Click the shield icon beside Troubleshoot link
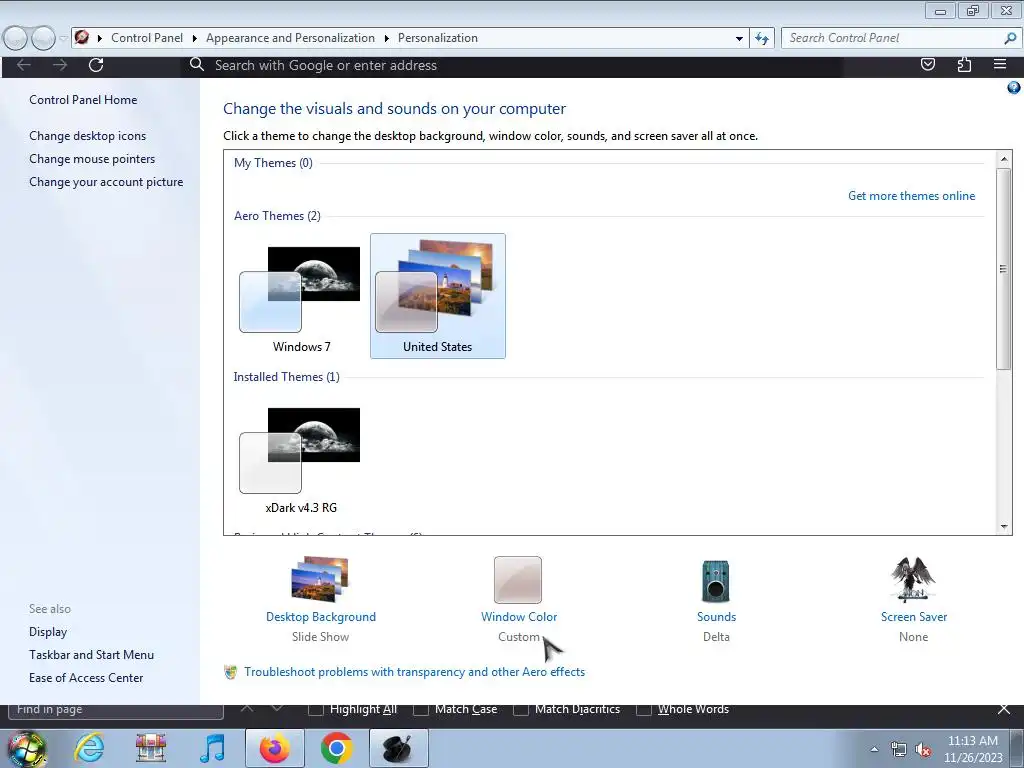The height and width of the screenshot is (768, 1024). point(231,672)
